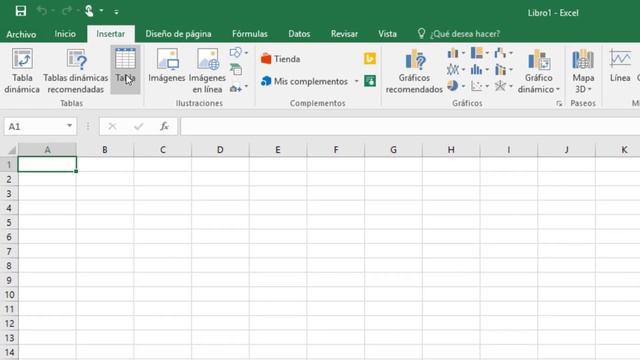This screenshot has width=640, height=360.
Task: Insert a Tabla dinámica
Action: (22, 71)
